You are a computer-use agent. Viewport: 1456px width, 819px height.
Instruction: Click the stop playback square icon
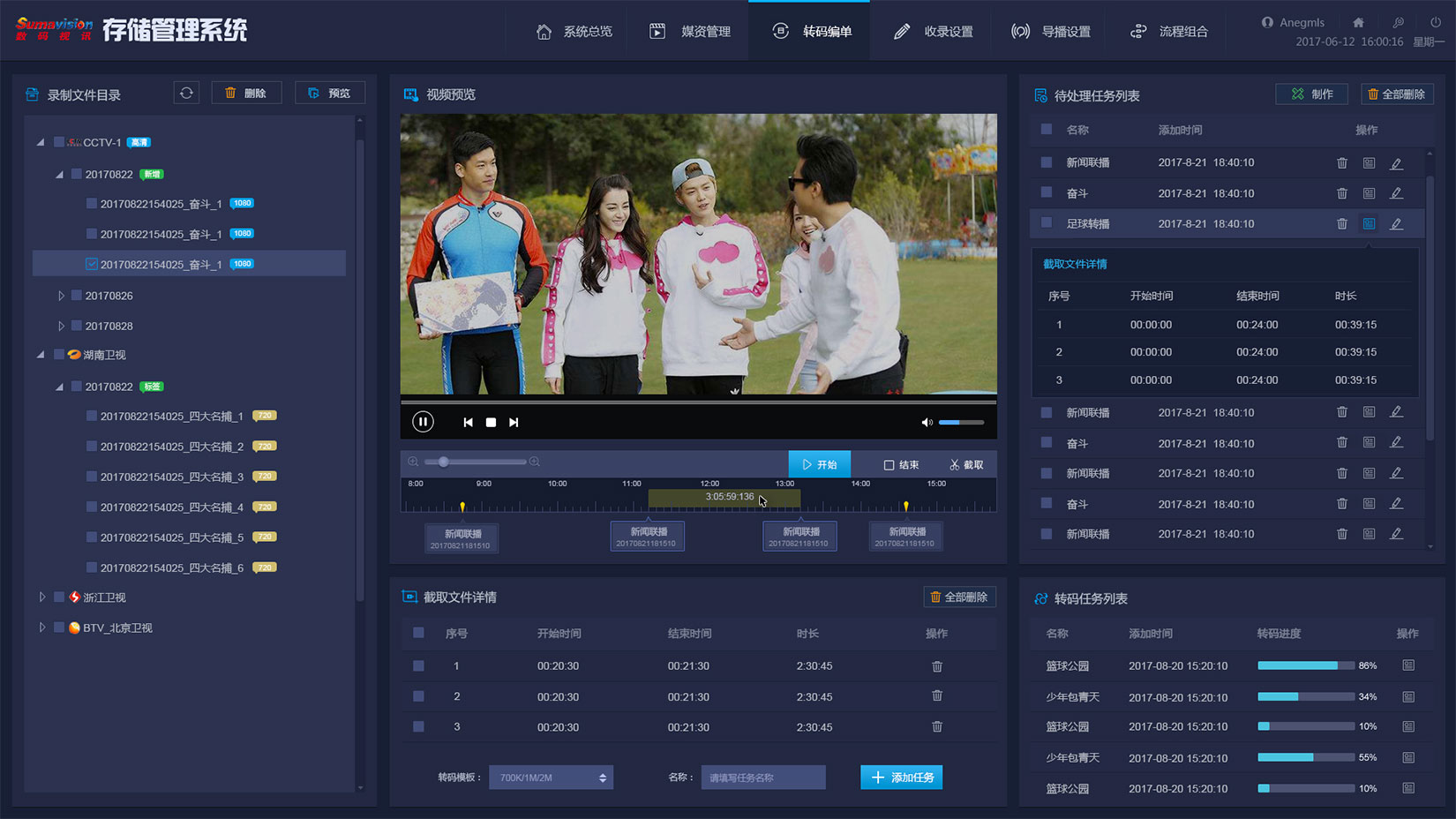pyautogui.click(x=491, y=423)
